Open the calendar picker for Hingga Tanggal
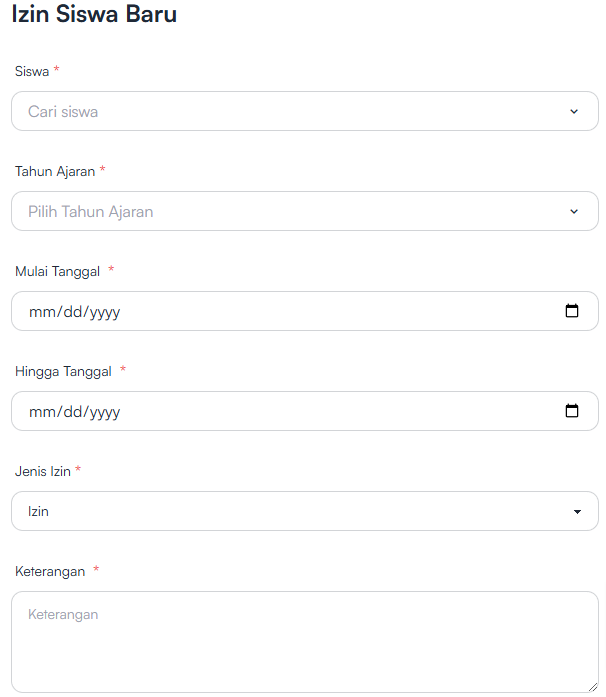 (x=571, y=411)
